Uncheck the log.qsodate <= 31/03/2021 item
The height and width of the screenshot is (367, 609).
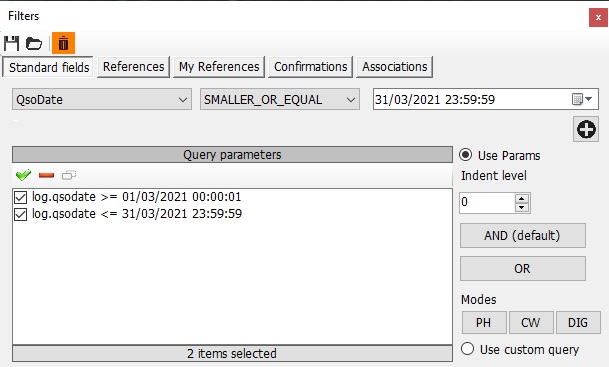pos(20,214)
